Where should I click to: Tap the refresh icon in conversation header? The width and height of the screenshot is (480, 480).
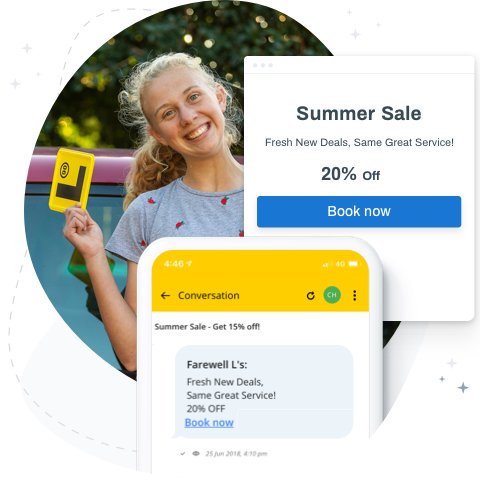pyautogui.click(x=311, y=295)
